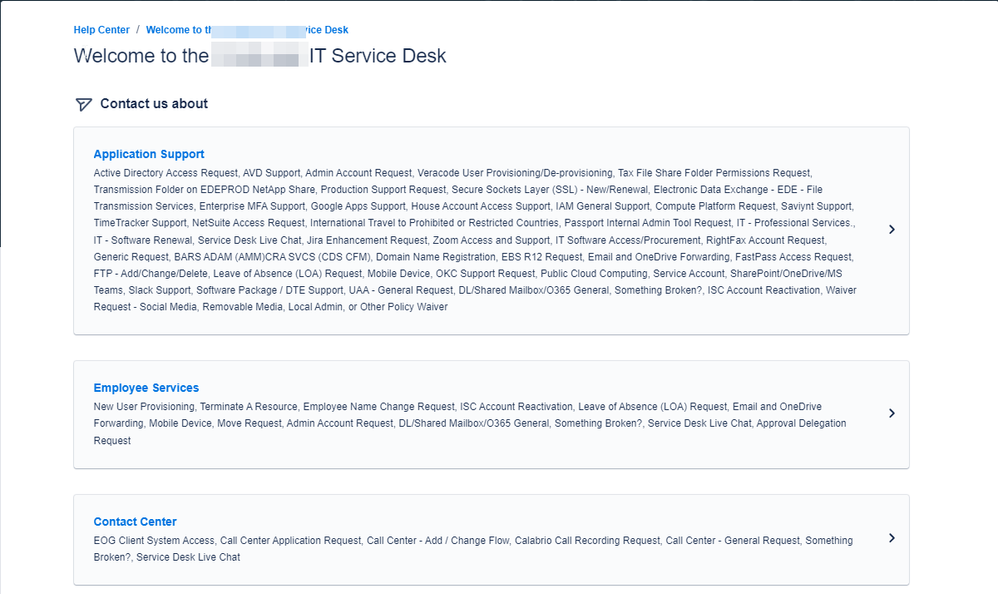Click the Application Support chevron arrow
998x594 pixels.
click(x=891, y=229)
